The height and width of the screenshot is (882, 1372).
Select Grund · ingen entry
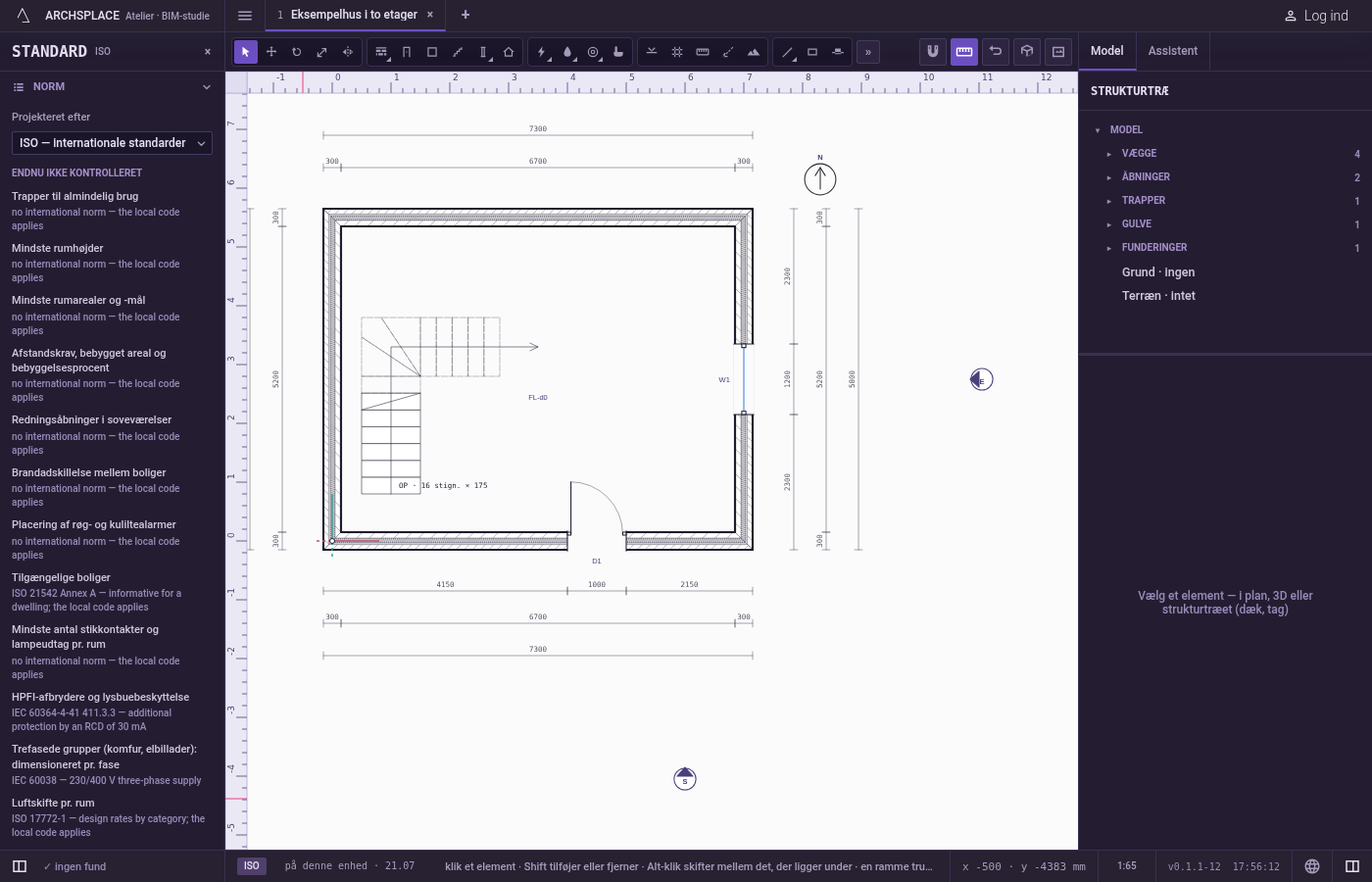coord(1158,272)
